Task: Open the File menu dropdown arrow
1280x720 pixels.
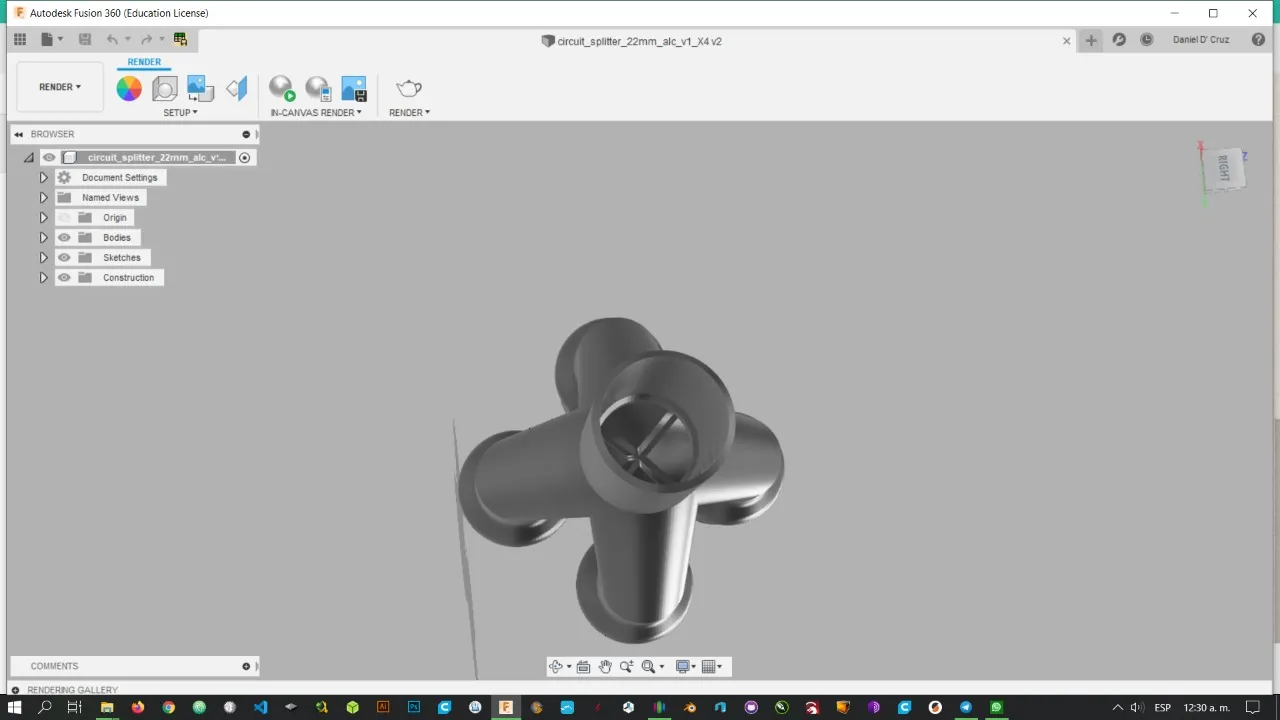Action: tap(60, 40)
